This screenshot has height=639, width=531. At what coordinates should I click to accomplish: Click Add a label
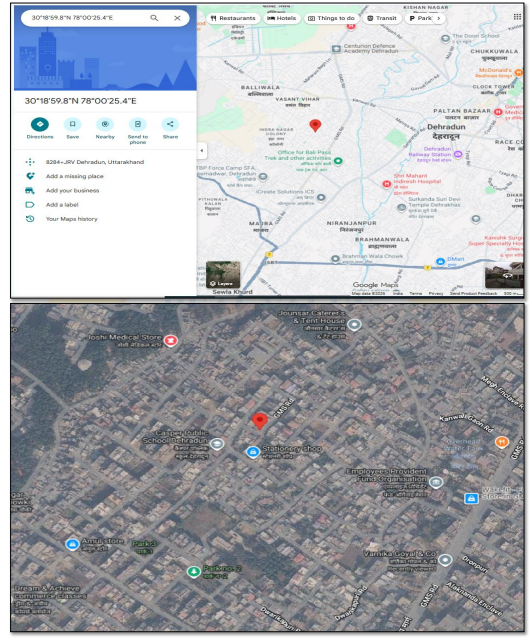click(62, 205)
